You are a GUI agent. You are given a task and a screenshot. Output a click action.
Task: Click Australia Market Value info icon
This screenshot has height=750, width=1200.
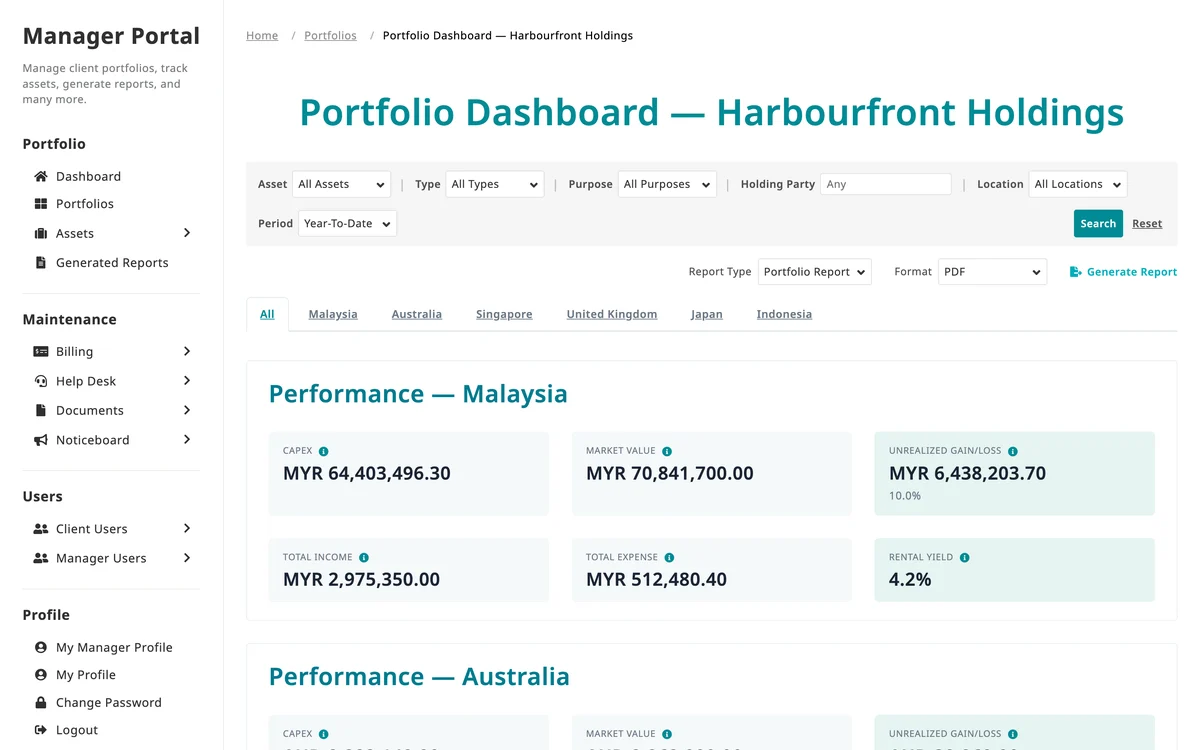[x=667, y=734]
